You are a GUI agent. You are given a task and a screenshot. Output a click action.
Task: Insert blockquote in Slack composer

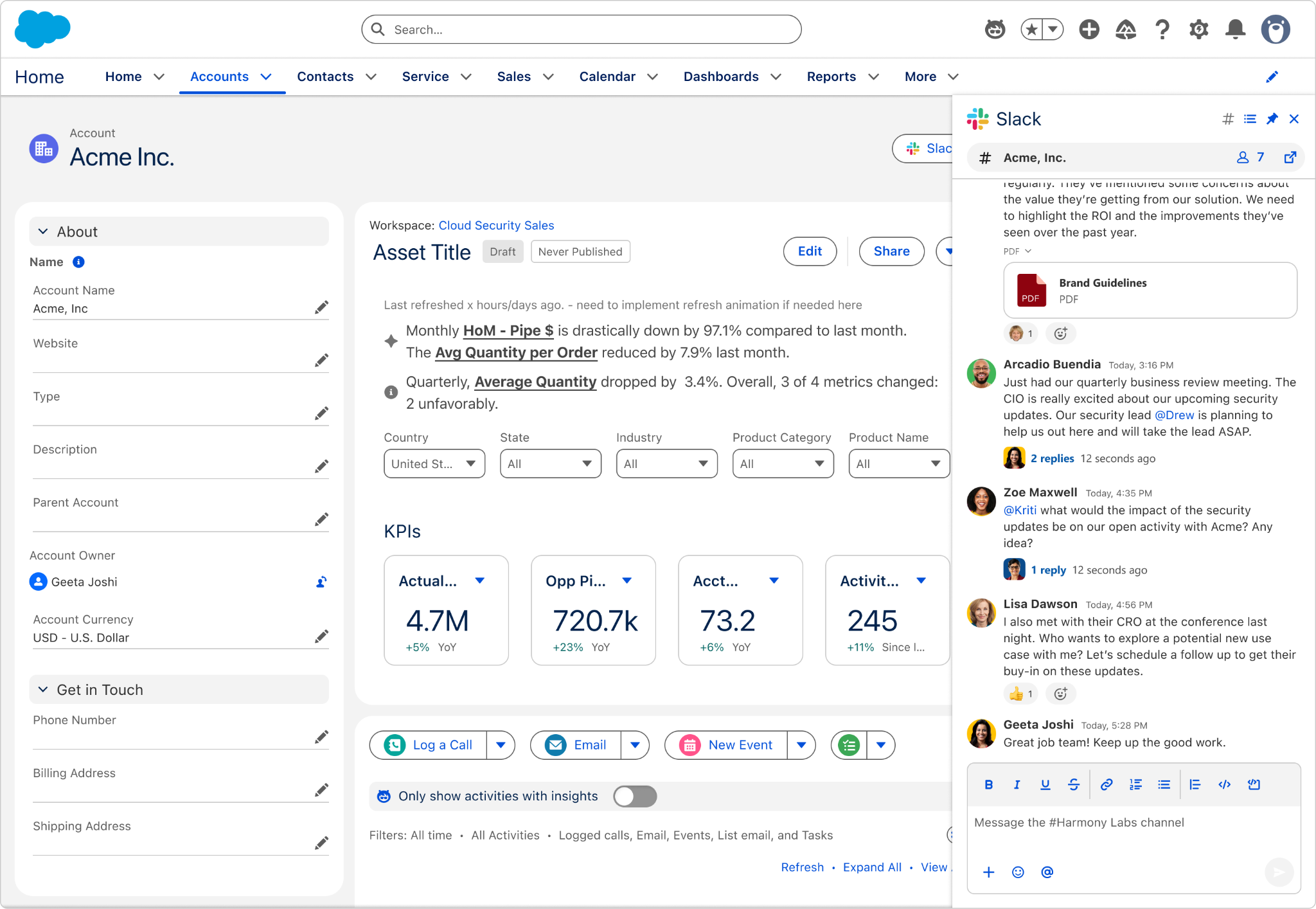pos(1195,784)
